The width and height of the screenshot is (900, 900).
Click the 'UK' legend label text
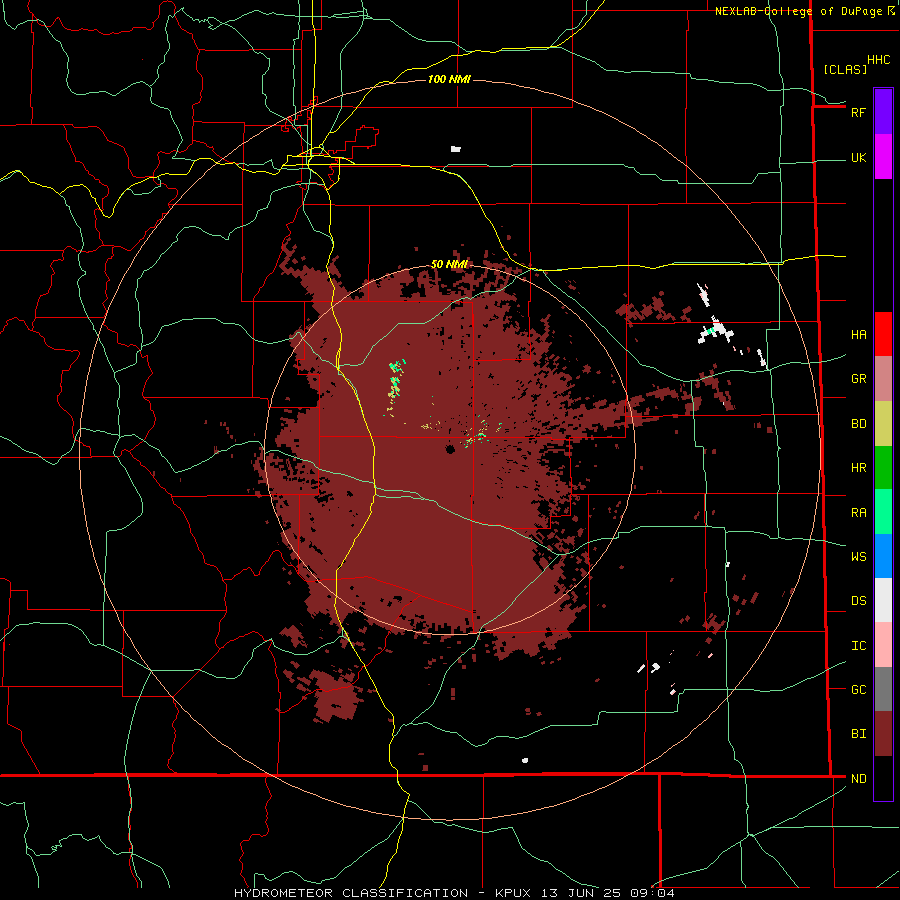pos(858,157)
